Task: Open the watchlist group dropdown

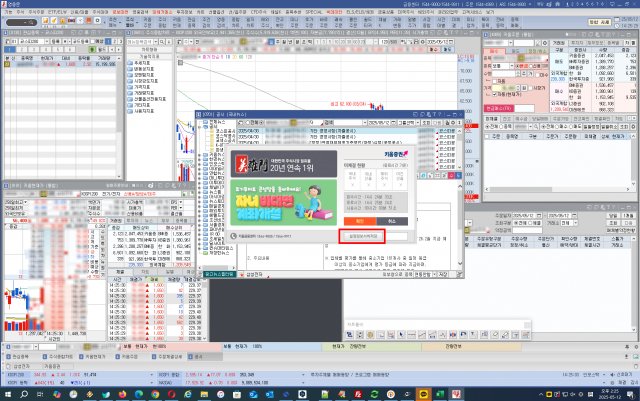Action: pyautogui.click(x=47, y=42)
